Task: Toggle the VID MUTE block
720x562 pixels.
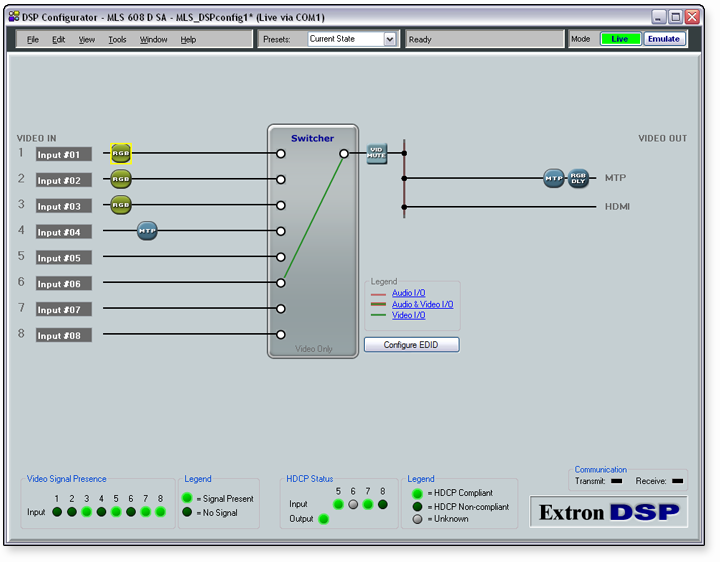Action: [376, 154]
